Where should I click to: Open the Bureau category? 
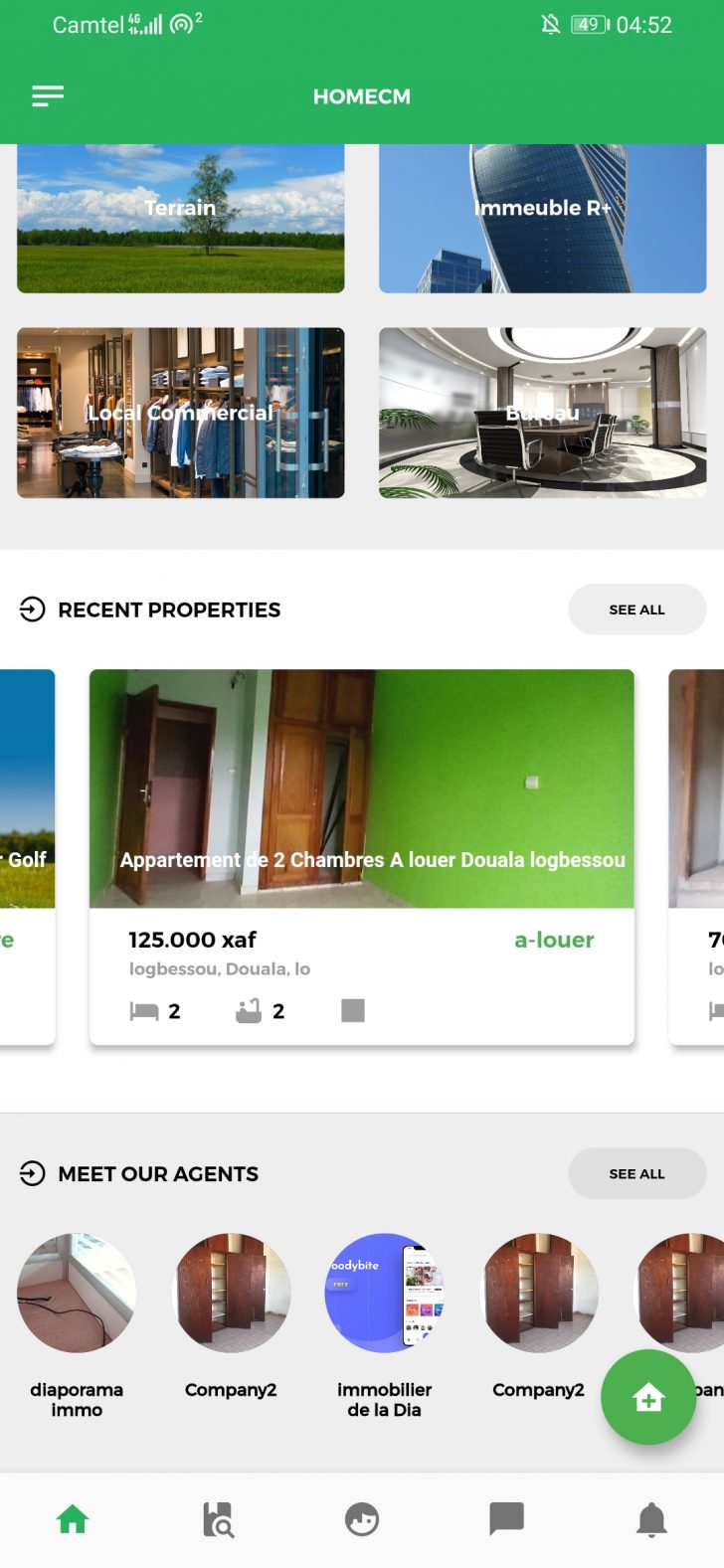[x=543, y=413]
